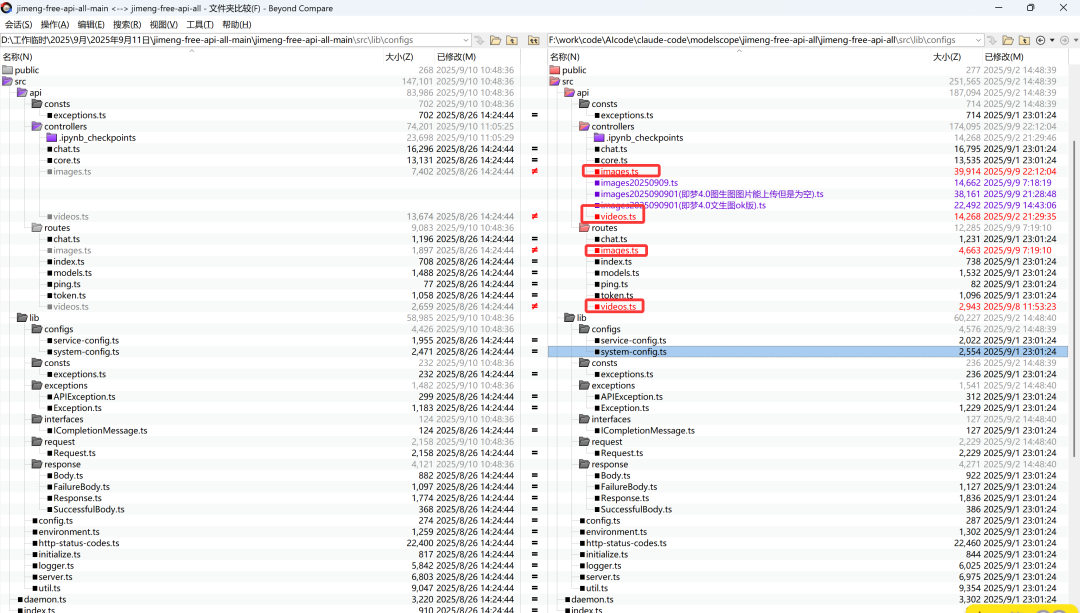Collapse the routes folder in left pane
The height and width of the screenshot is (613, 1080).
(x=37, y=227)
